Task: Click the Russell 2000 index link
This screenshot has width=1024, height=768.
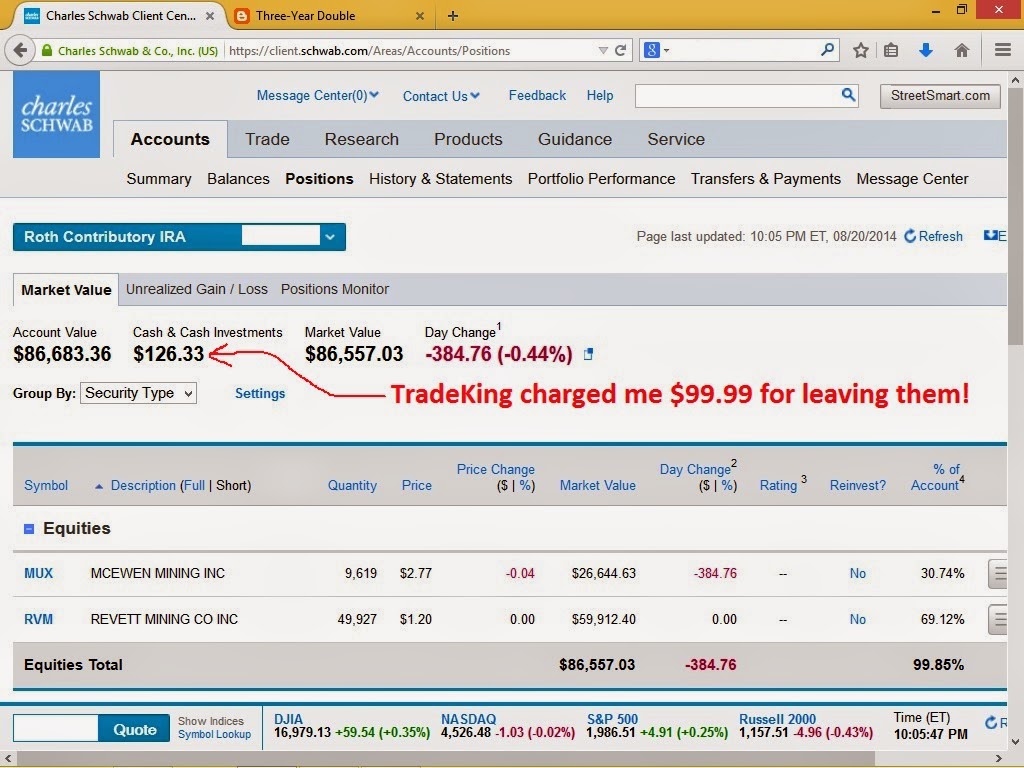Action: pyautogui.click(x=777, y=719)
